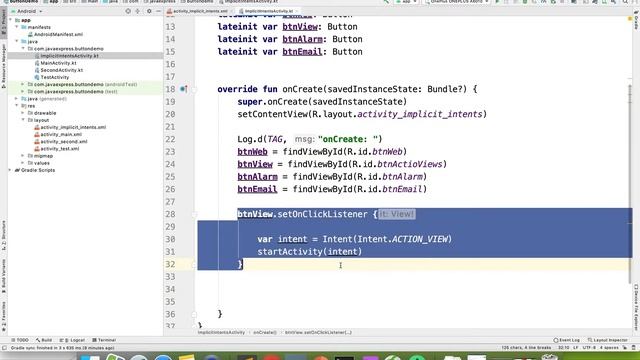Click the LF line separator indicator
640x360 pixels.
click(576, 348)
